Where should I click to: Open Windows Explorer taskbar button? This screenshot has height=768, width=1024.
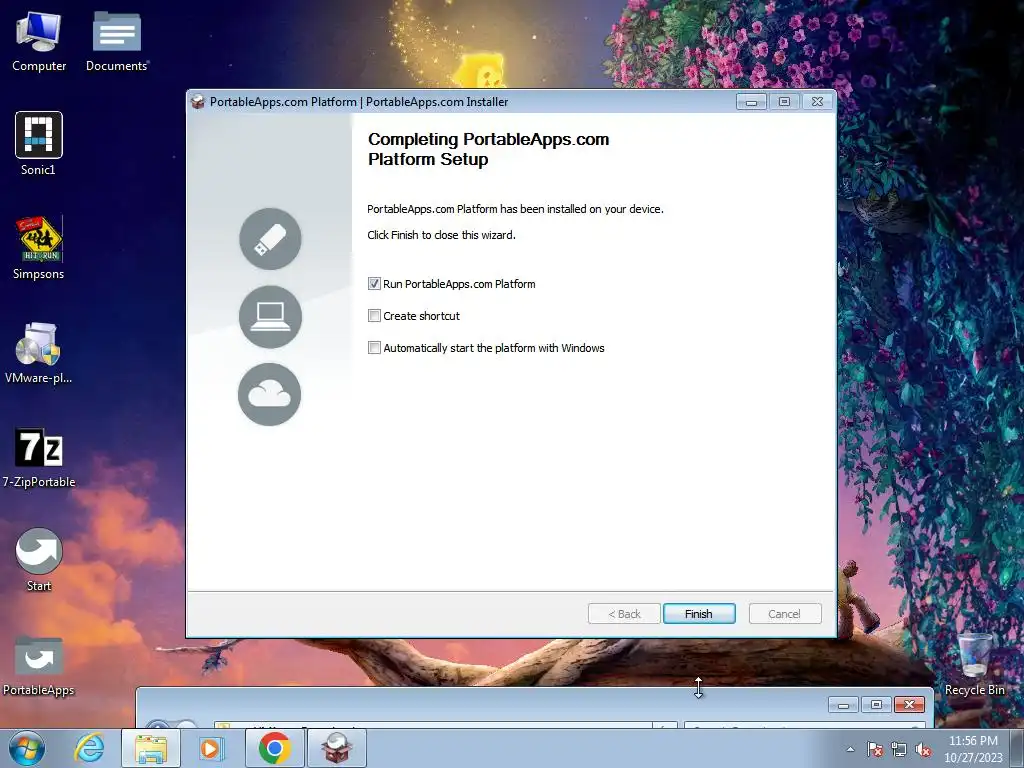click(151, 748)
